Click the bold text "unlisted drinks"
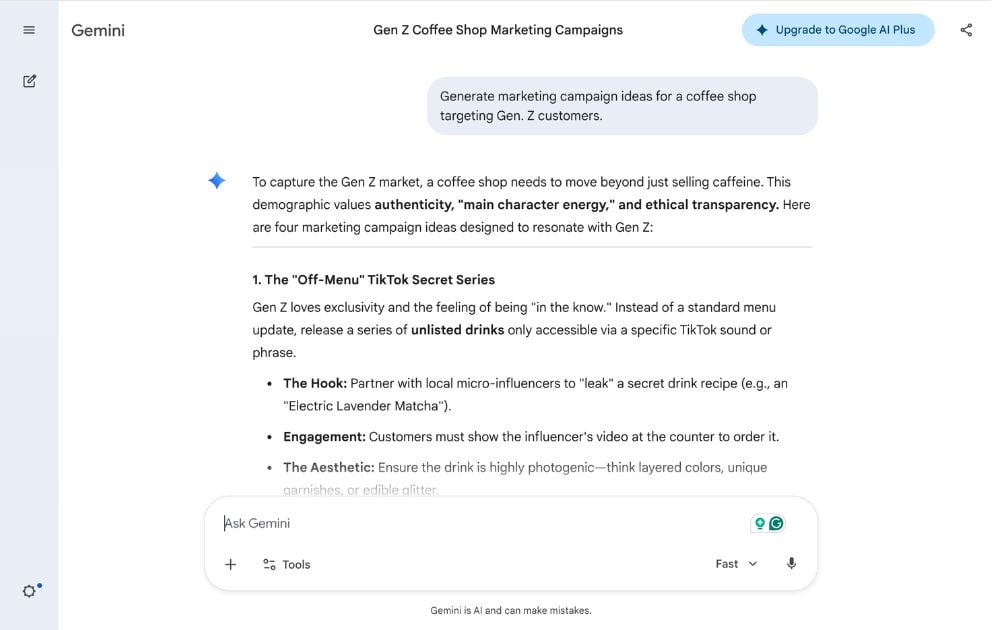Screen dimensions: 1000x630 (x=457, y=330)
